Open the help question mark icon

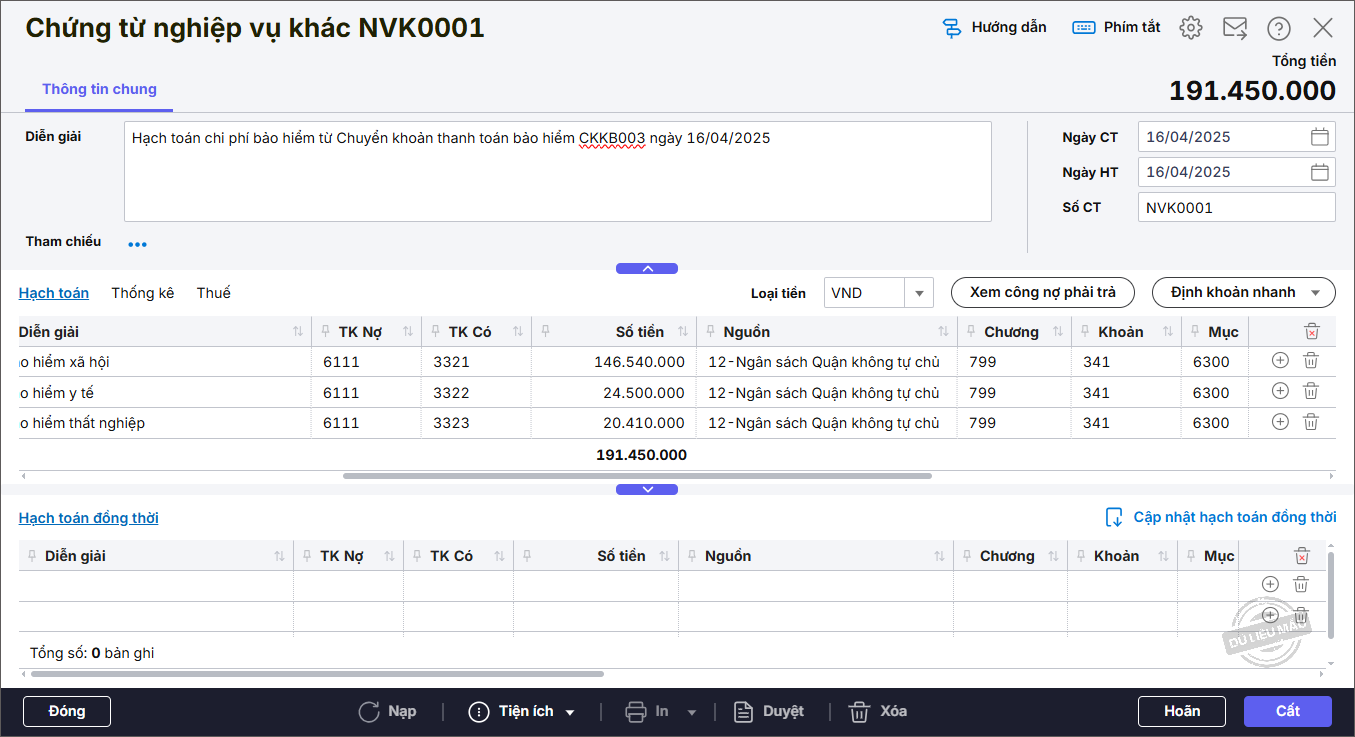(1279, 28)
